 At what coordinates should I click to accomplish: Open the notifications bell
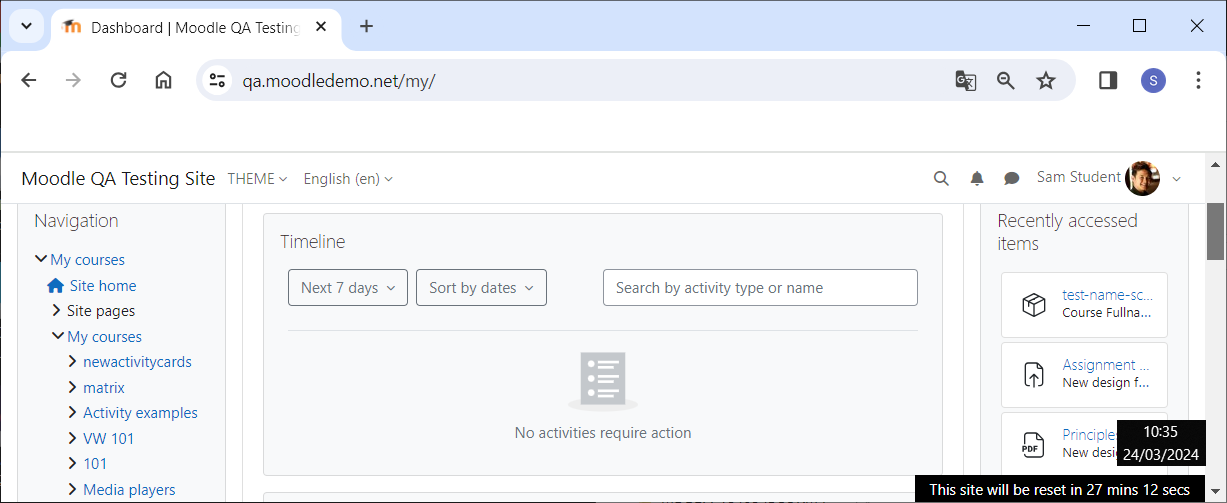[x=977, y=178]
